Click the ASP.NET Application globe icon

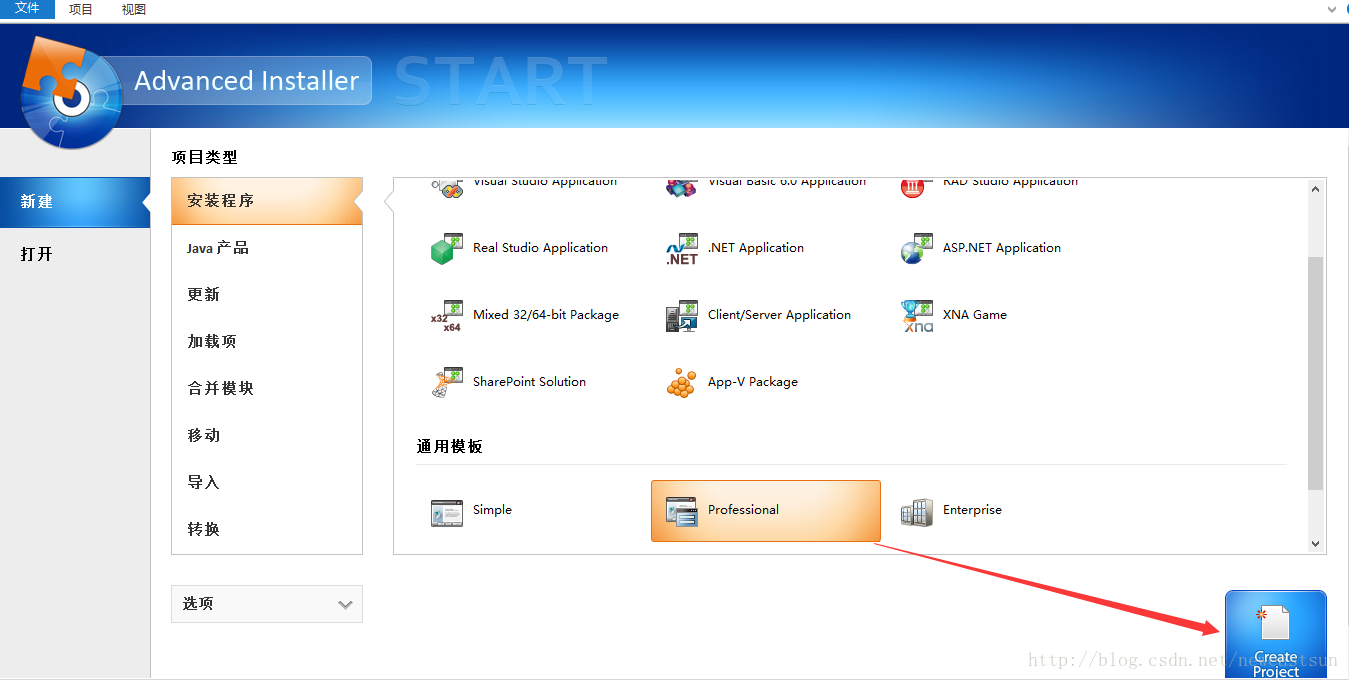click(x=916, y=249)
